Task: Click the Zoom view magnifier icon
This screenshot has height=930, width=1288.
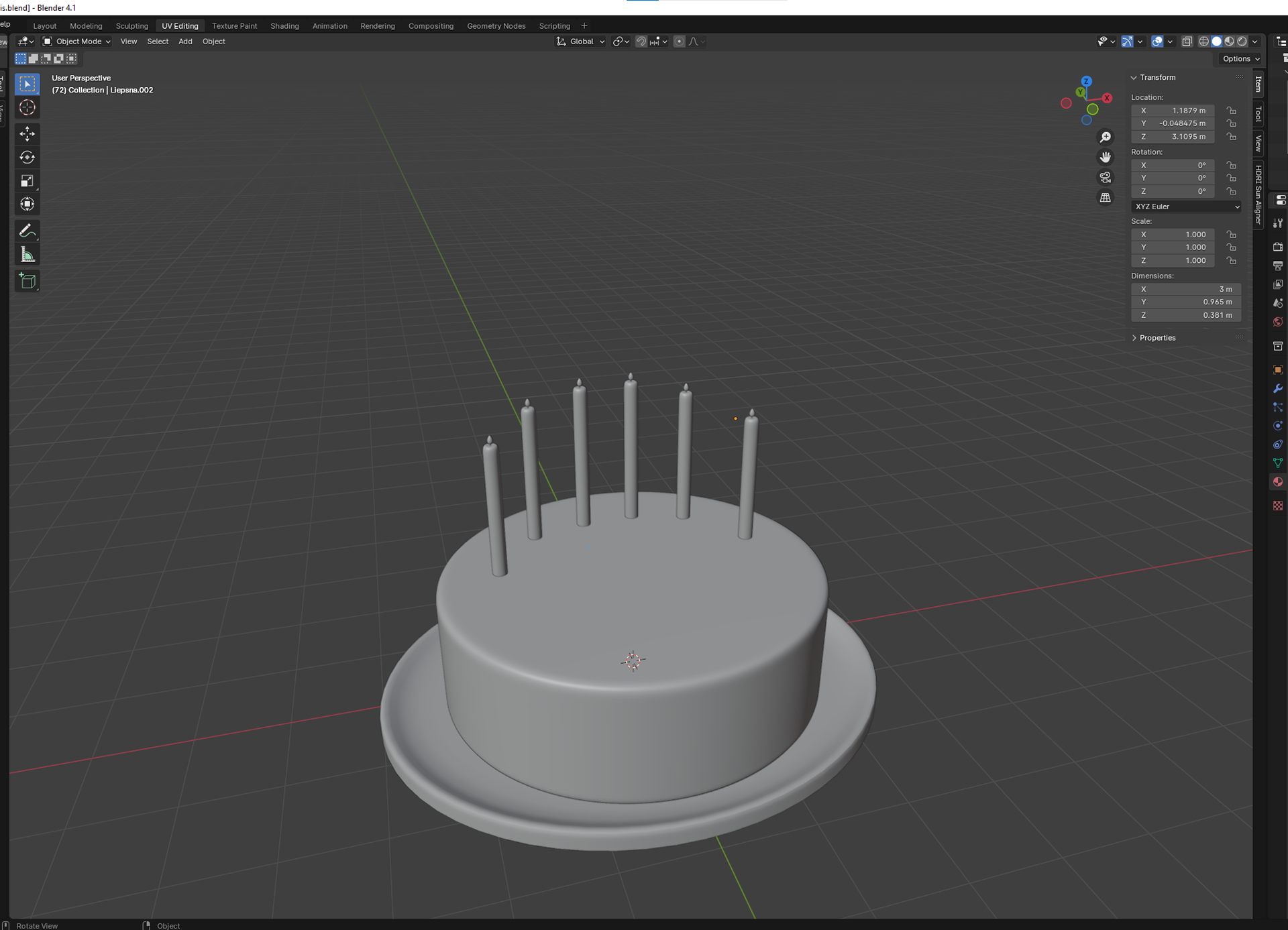Action: tap(1105, 137)
